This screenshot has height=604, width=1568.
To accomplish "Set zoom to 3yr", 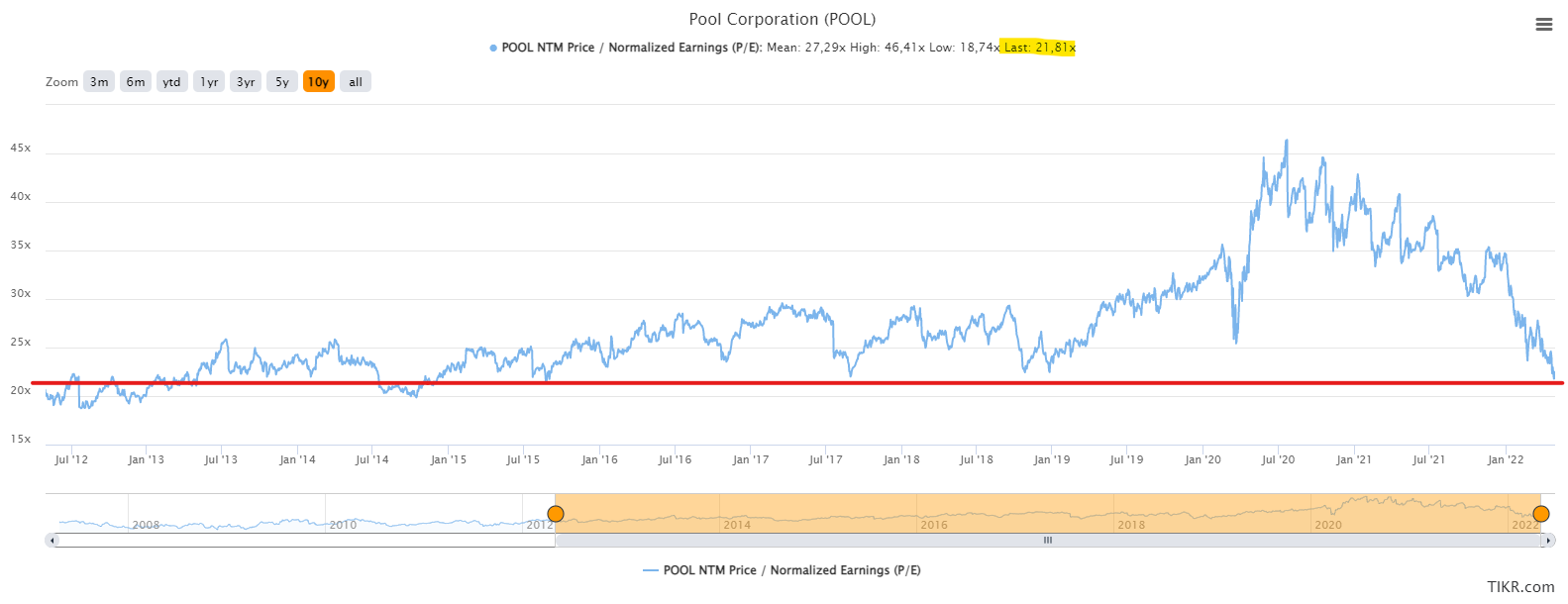I will pyautogui.click(x=246, y=82).
